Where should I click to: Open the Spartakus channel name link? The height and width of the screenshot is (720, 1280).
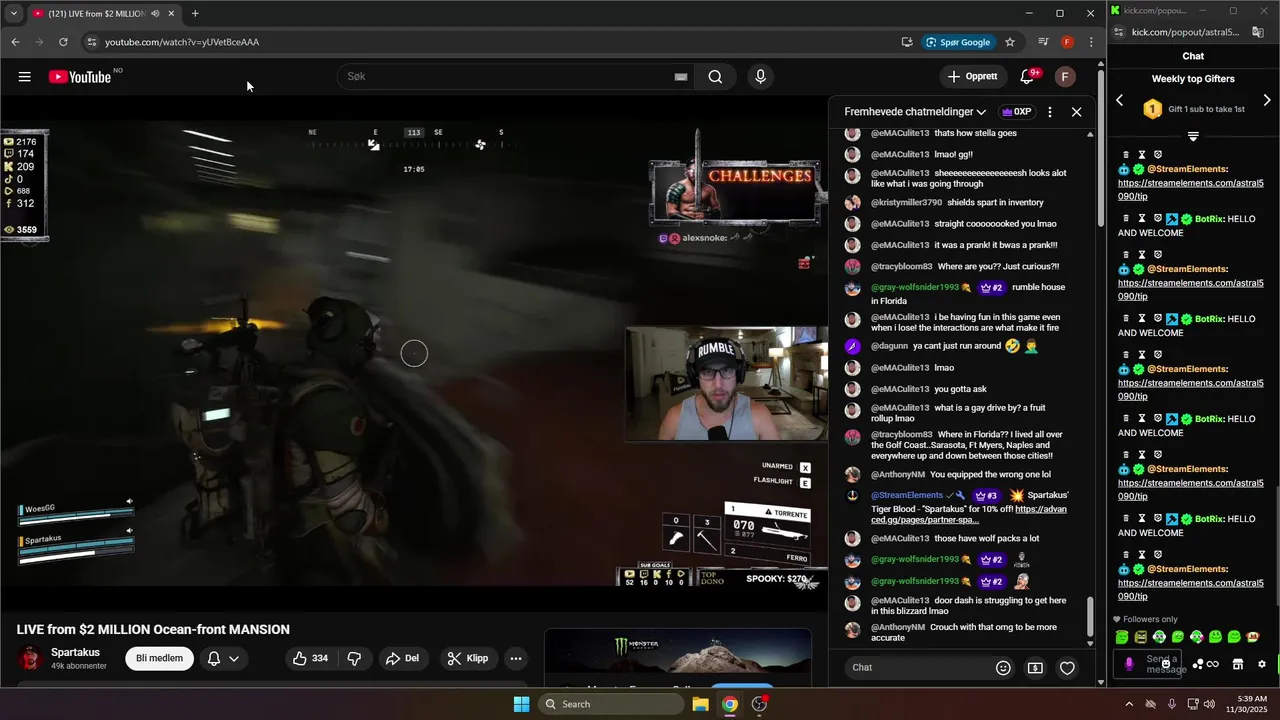click(75, 652)
